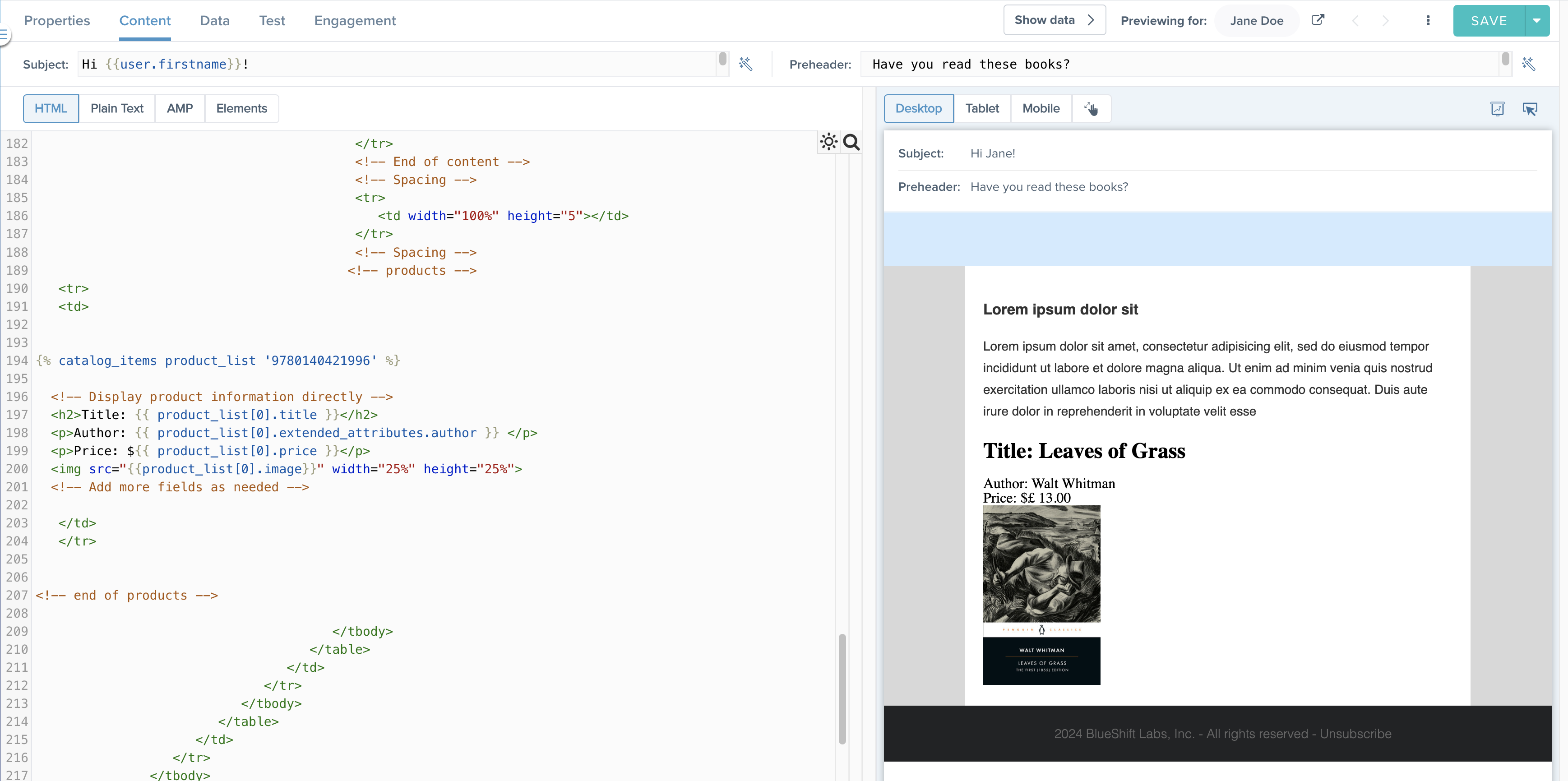Screen dimensions: 1568x781
Task: Open the code editor search magnifier
Action: click(x=851, y=142)
